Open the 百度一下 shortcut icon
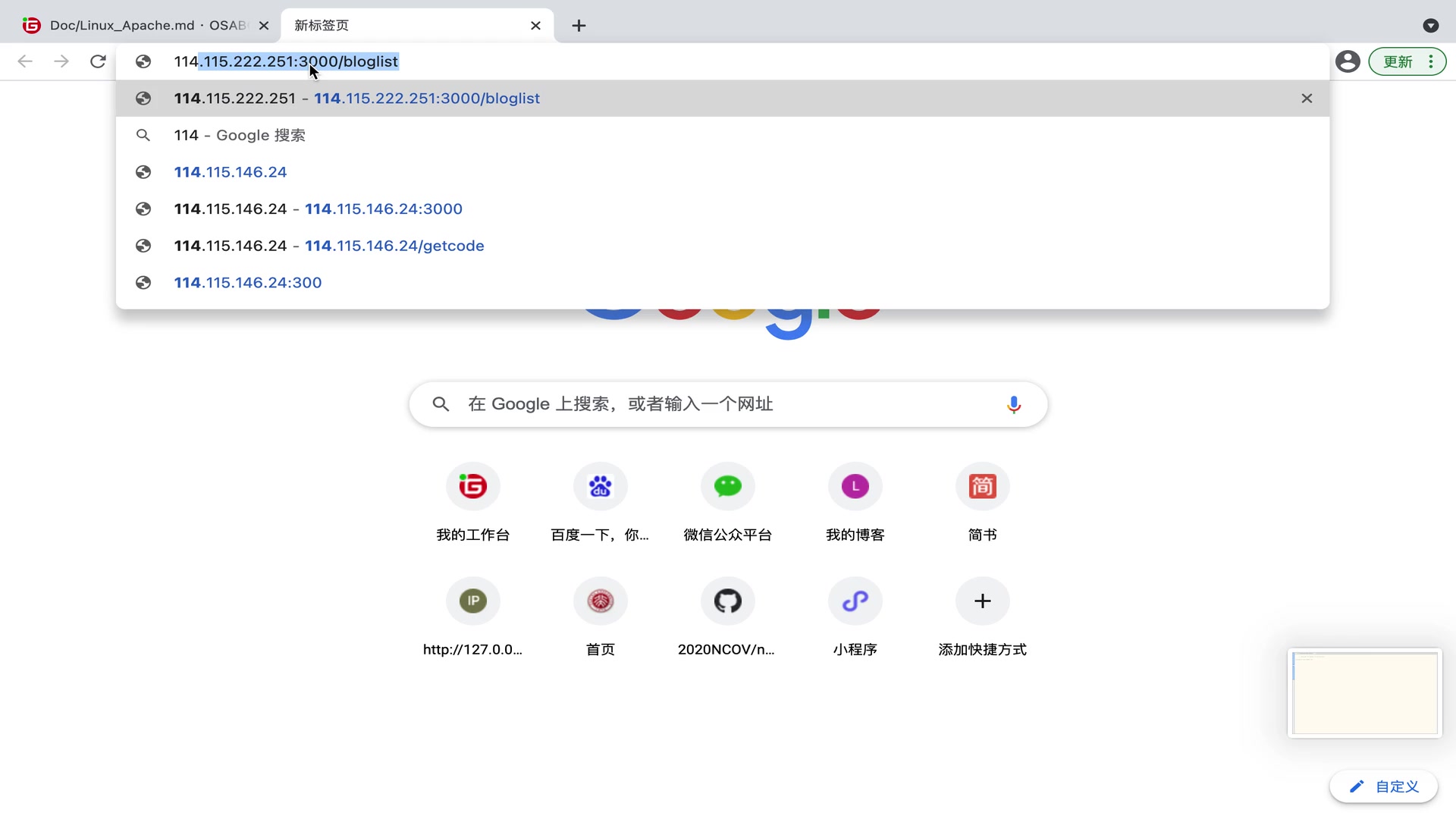 pos(600,486)
